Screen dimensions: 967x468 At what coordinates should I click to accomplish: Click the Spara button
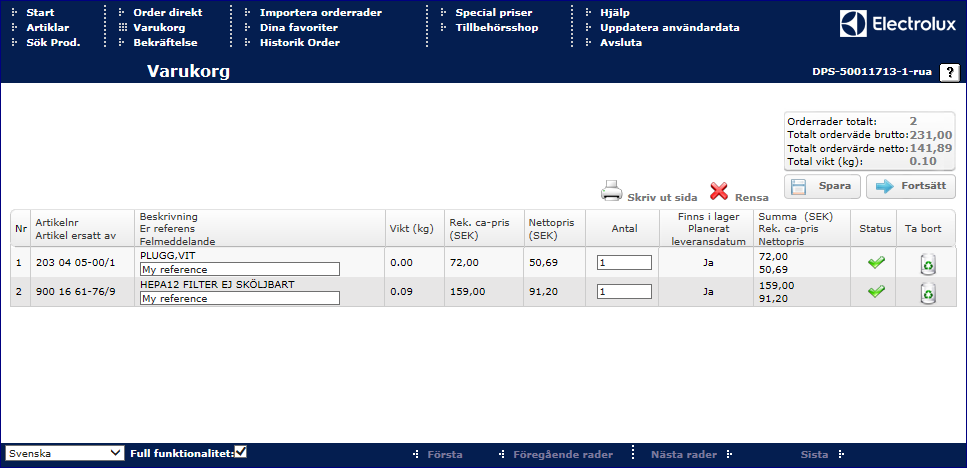822,186
